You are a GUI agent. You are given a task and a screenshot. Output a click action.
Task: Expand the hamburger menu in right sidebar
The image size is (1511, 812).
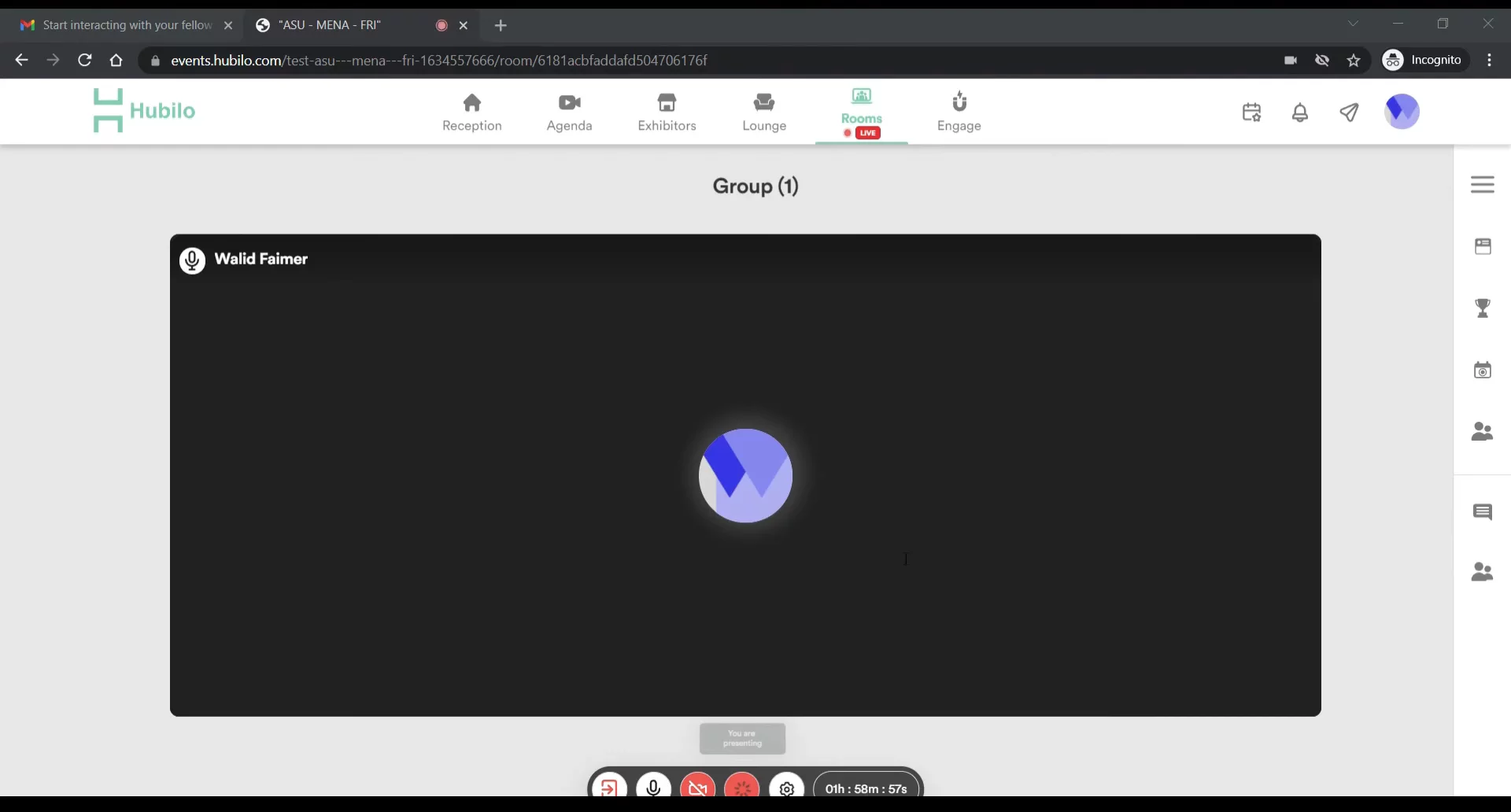[x=1482, y=184]
